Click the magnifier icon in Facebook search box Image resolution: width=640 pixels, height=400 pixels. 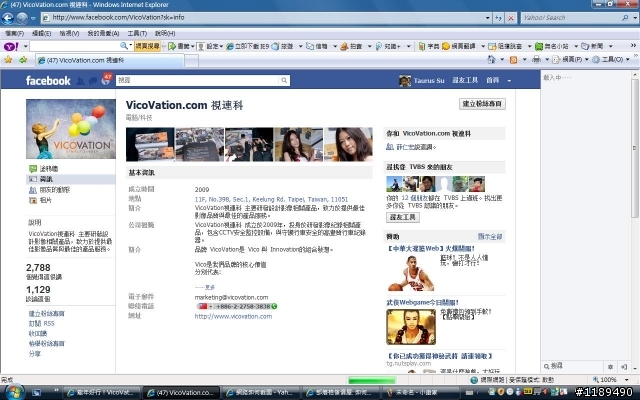[284, 80]
